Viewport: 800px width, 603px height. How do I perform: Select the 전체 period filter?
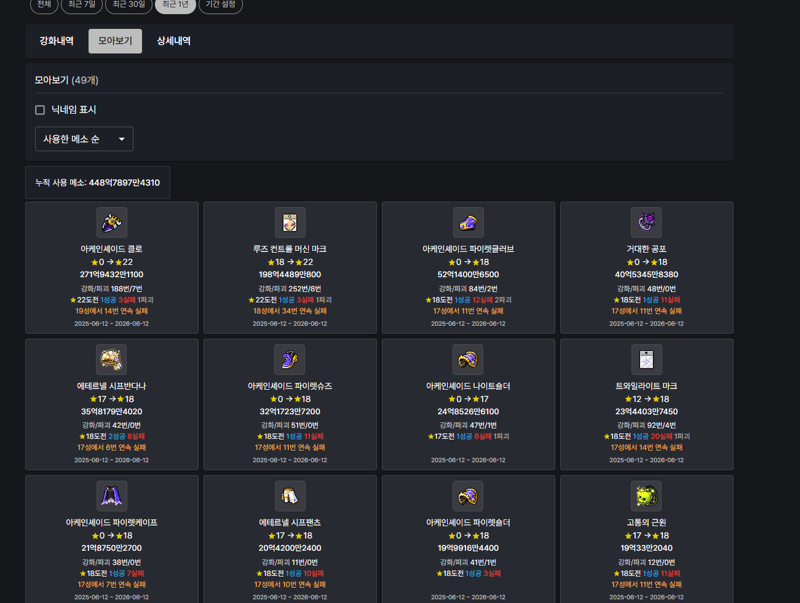pyautogui.click(x=44, y=5)
